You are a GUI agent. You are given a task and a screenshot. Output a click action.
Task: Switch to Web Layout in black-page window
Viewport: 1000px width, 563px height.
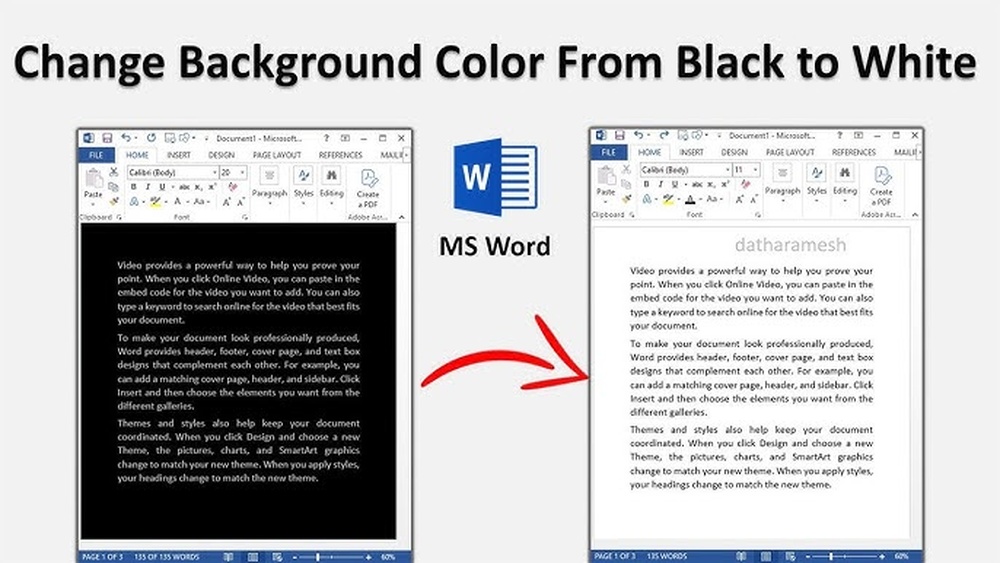click(277, 557)
